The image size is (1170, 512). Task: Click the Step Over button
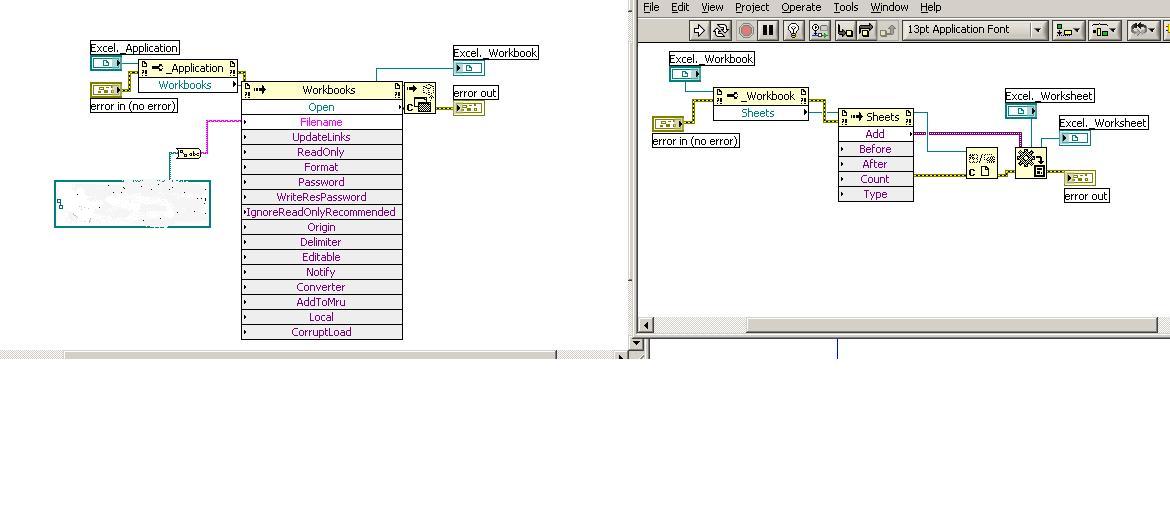[866, 30]
